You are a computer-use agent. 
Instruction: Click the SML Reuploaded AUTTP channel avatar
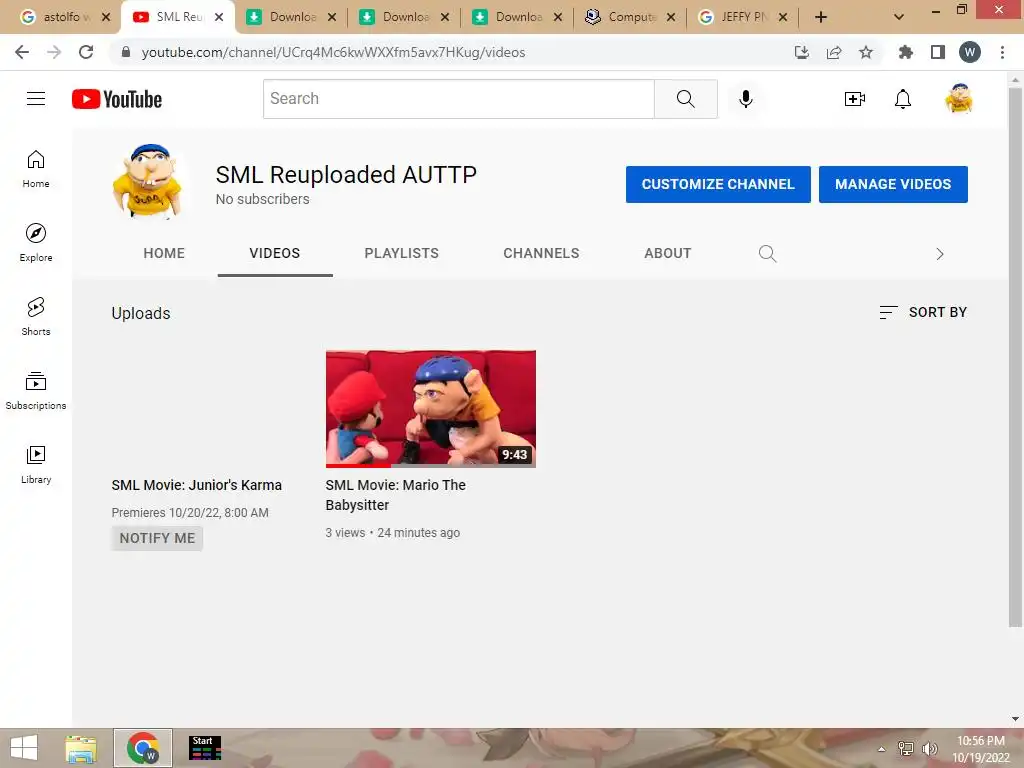(x=148, y=182)
